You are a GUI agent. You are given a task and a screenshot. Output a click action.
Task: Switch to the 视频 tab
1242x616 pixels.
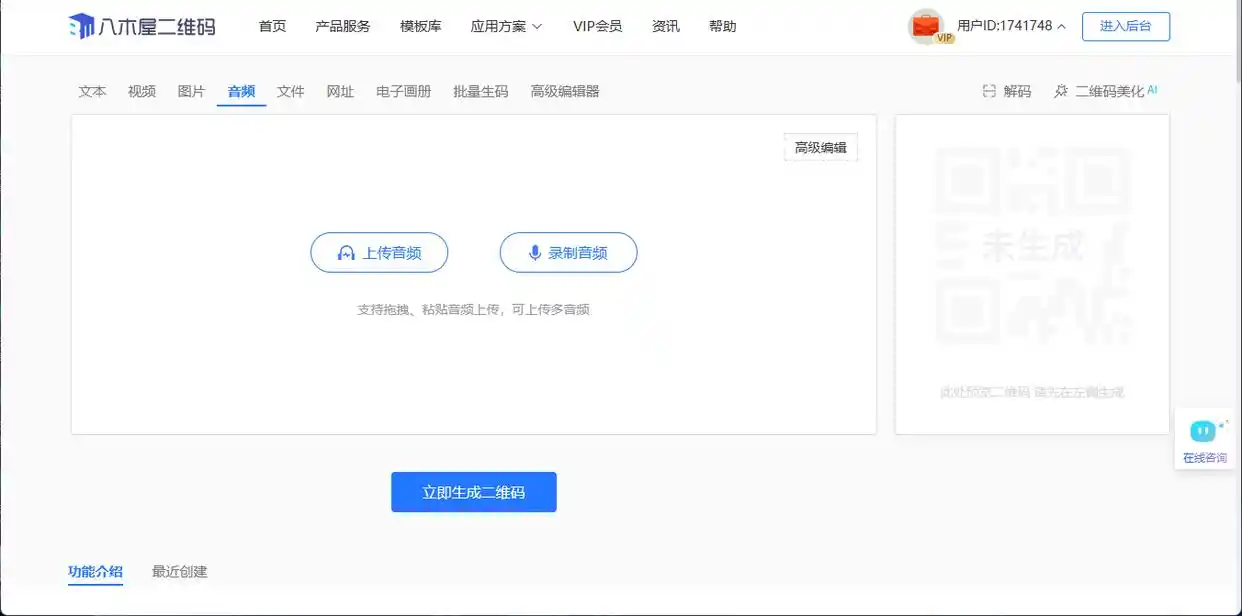(x=142, y=91)
